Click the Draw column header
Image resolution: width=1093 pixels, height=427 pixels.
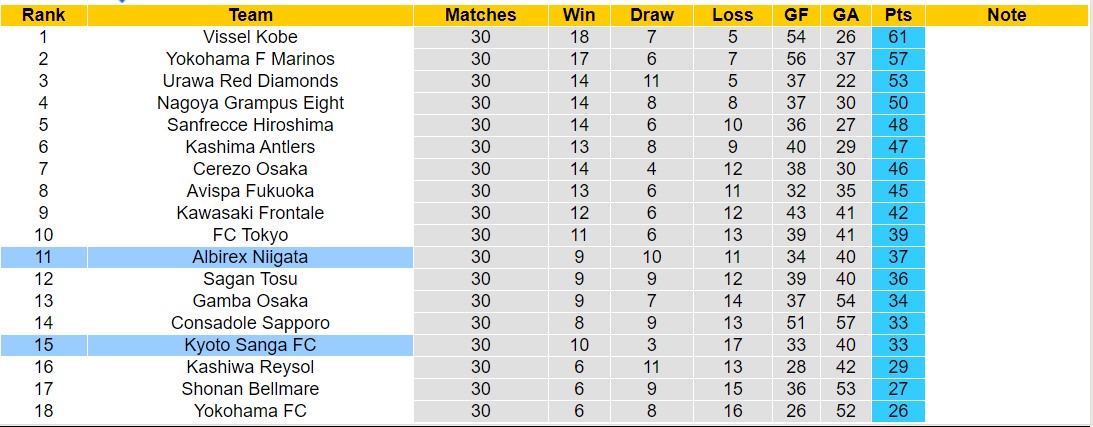652,15
